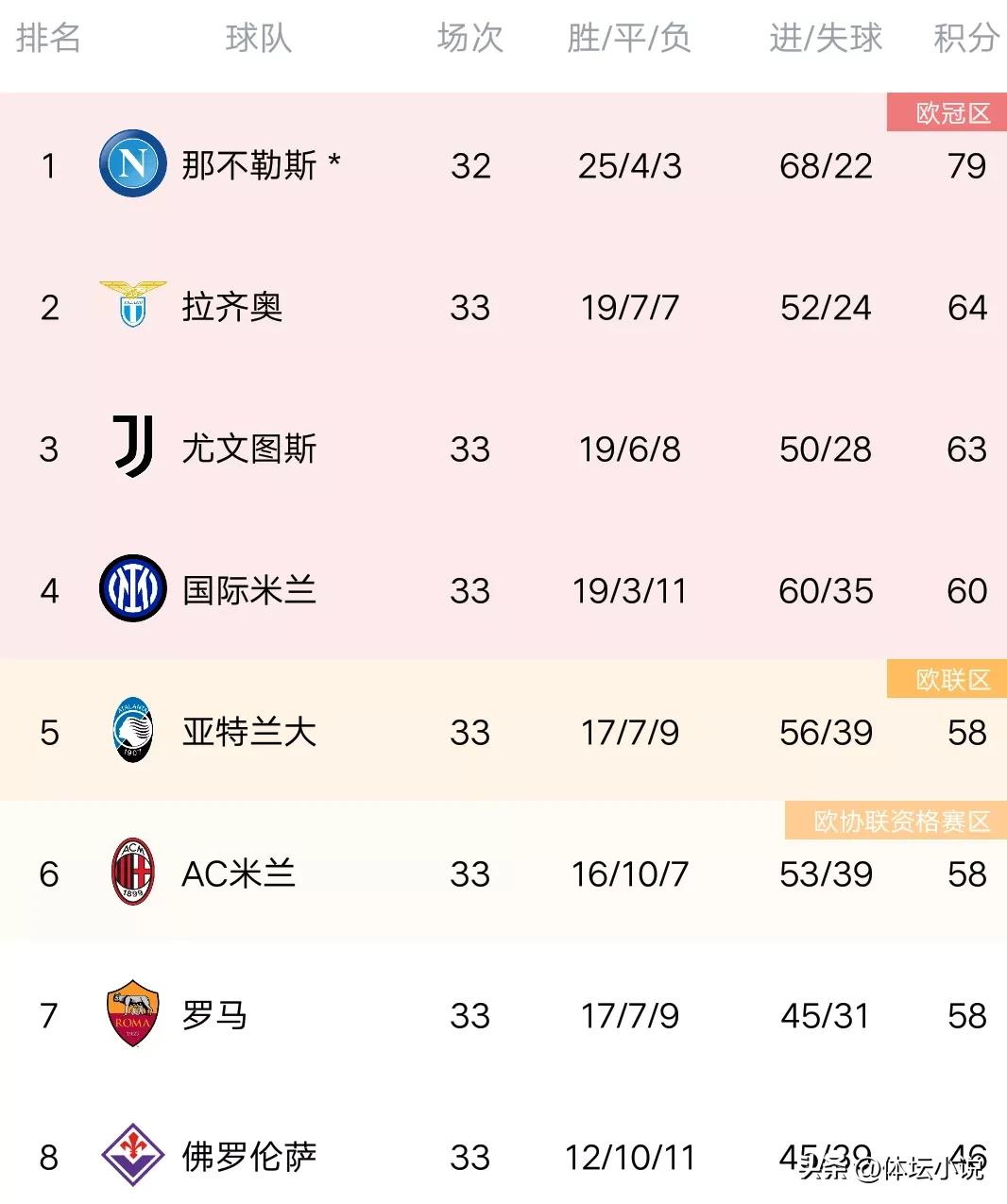Viewport: 1007px width, 1204px height.
Task: Click the AS Roma wolf crest
Action: 133,1014
